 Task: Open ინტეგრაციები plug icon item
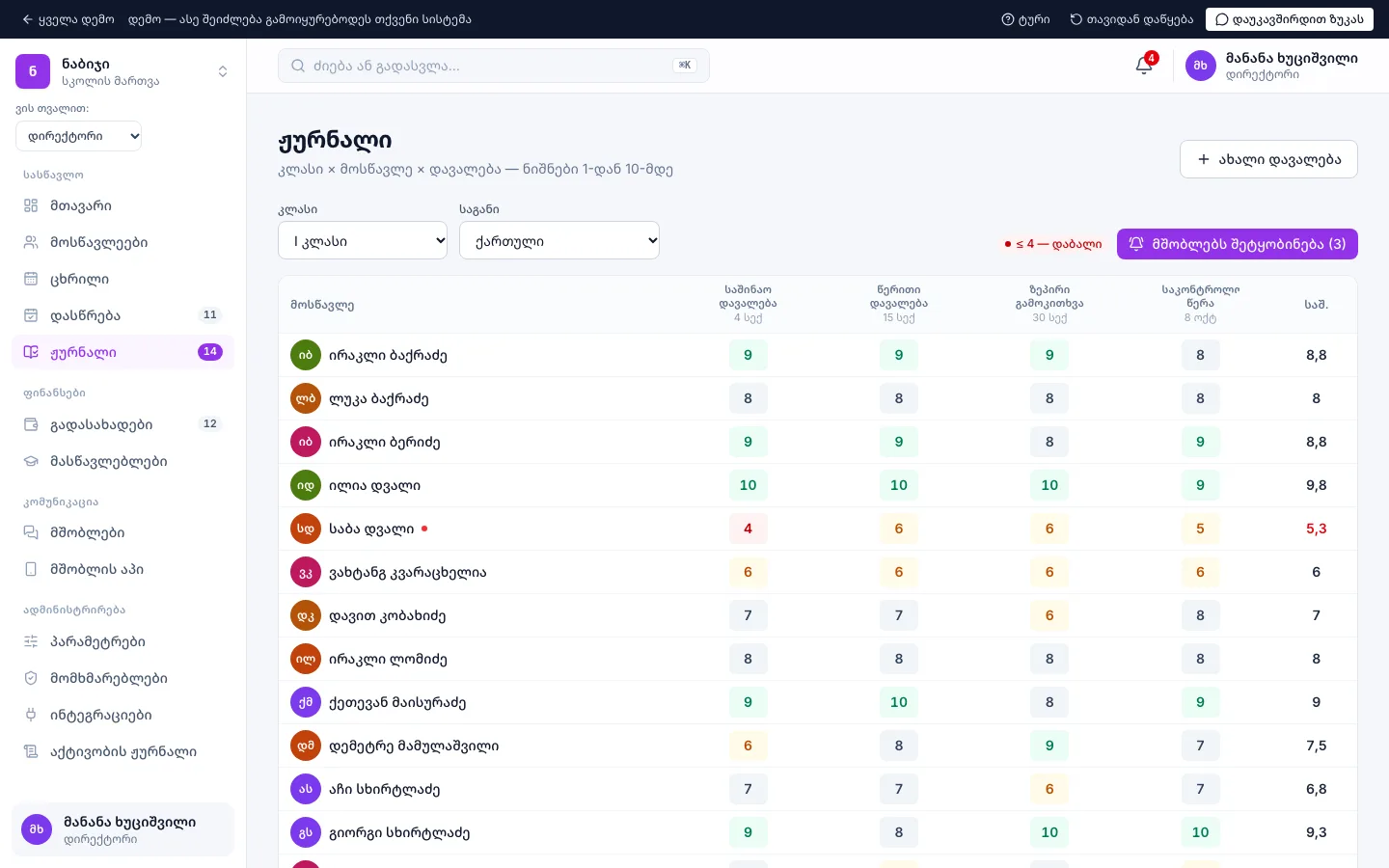click(123, 715)
